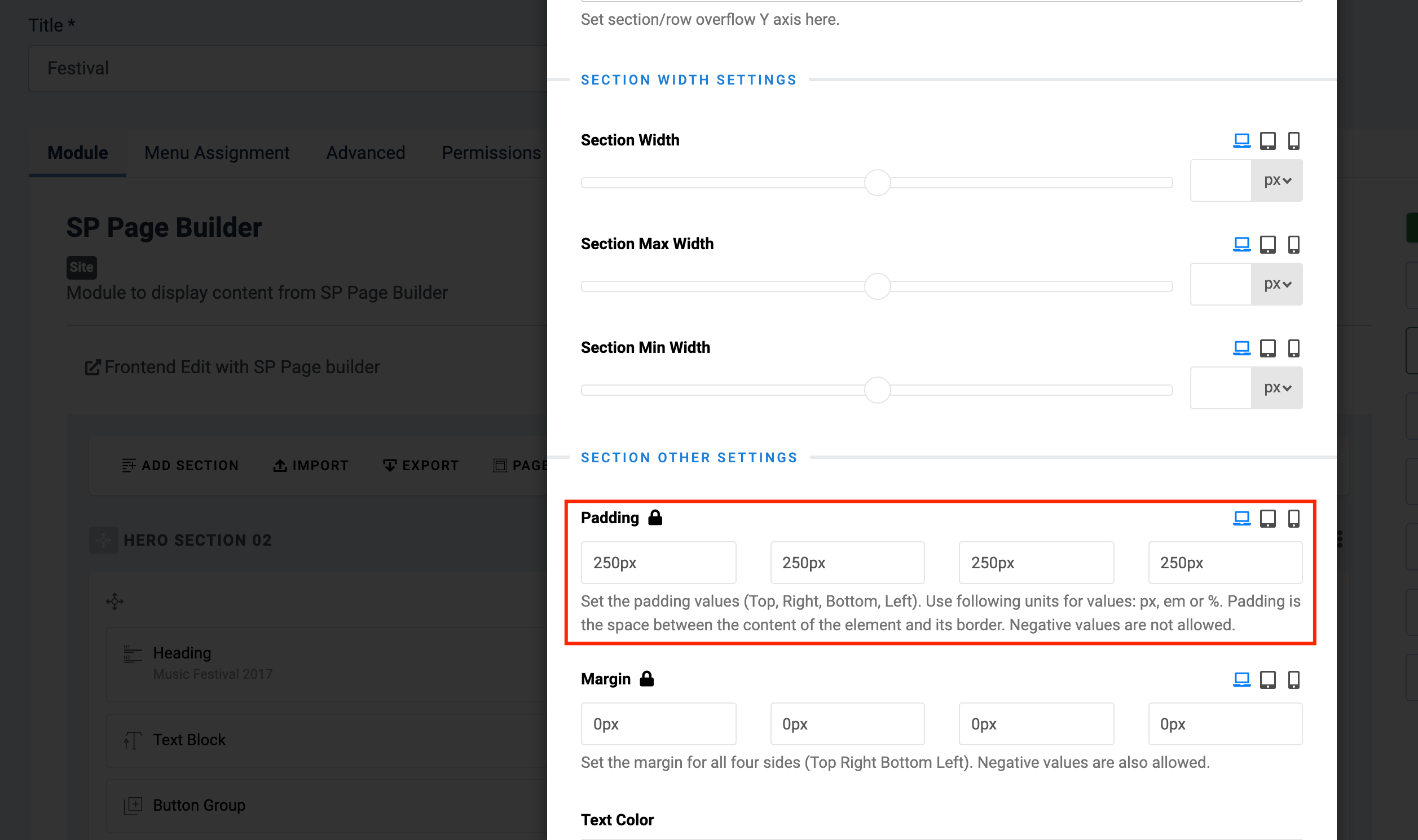This screenshot has width=1418, height=840.
Task: Select desktop view for Section Min Width
Action: coord(1241,347)
